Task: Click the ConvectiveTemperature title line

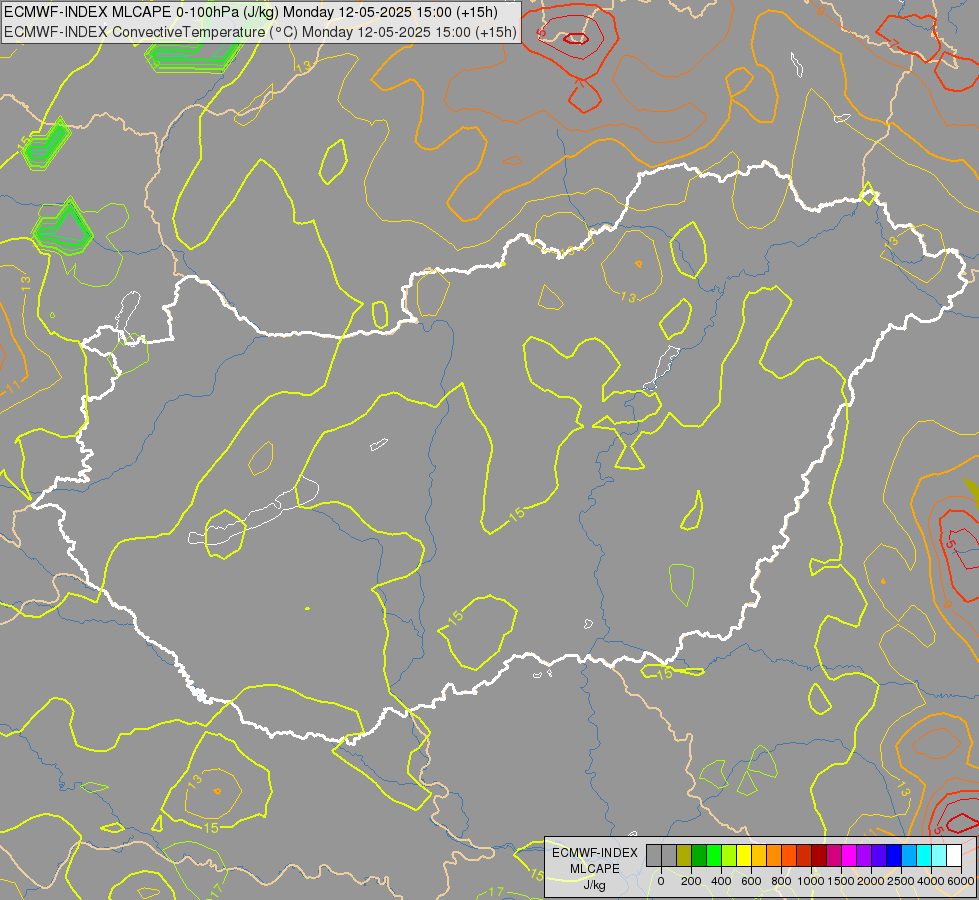Action: tap(260, 32)
